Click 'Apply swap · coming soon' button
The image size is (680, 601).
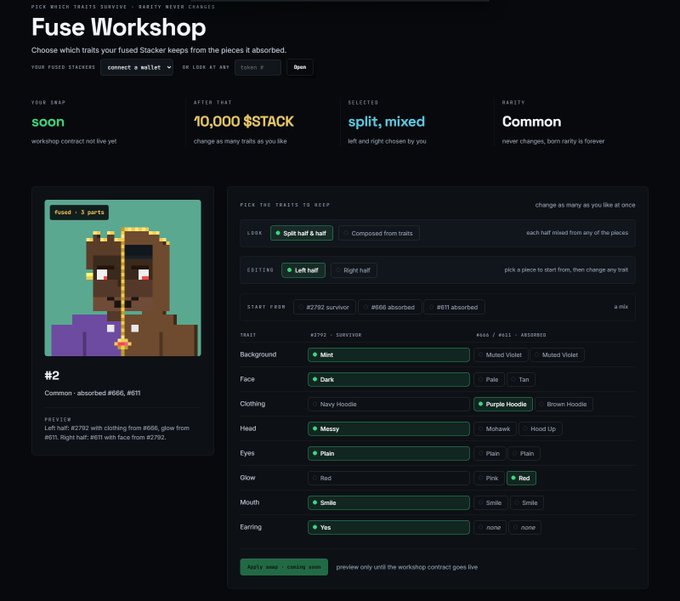284,567
